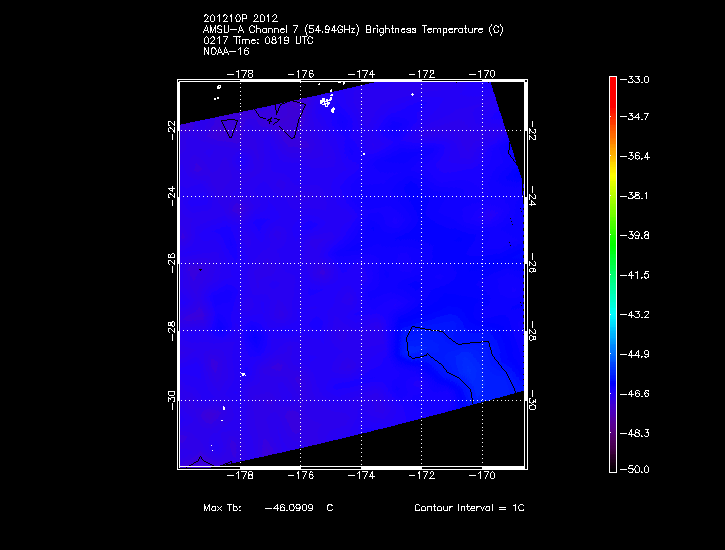Viewport: 725px width, 550px height.
Task: Click the Max Tb value -46.0909
Action: (x=288, y=508)
